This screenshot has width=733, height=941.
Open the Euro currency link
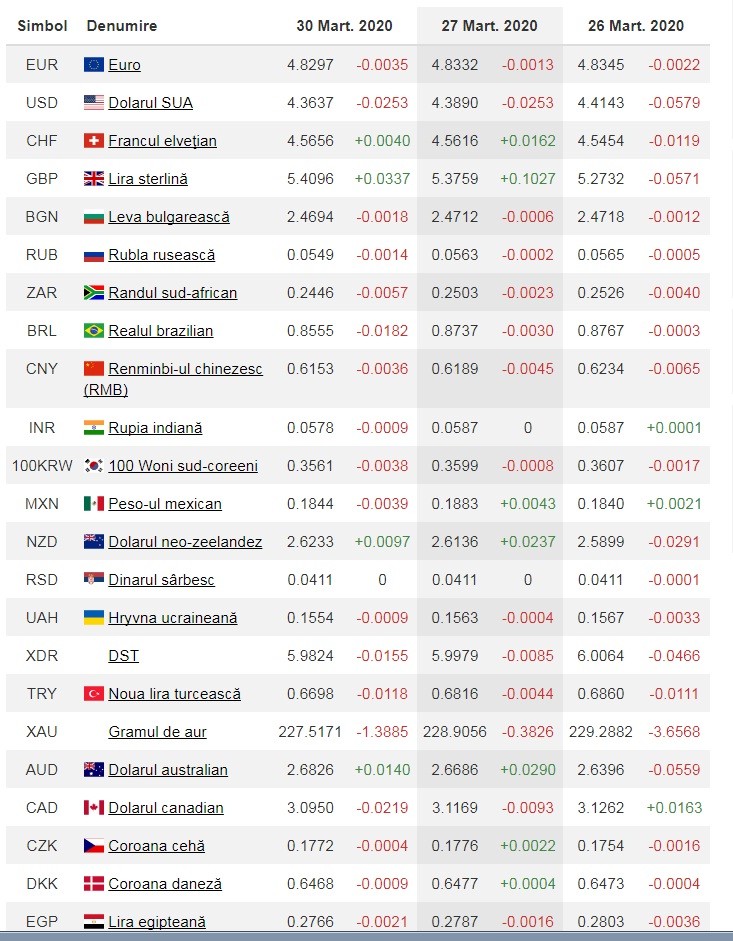tap(124, 65)
